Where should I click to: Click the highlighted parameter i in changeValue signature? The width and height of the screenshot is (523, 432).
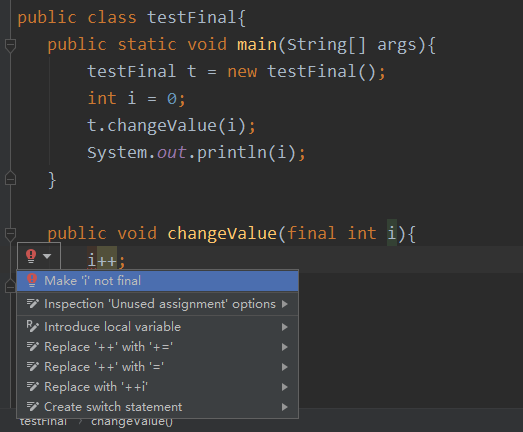(392, 233)
